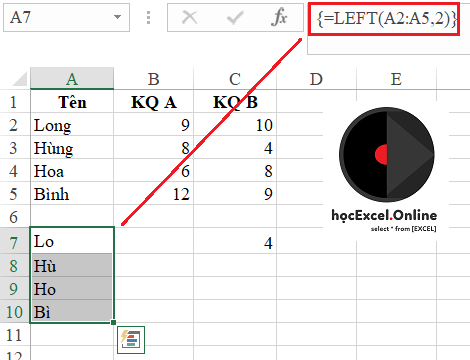Select row 11 header
Viewport: 470px width, 360px height.
point(15,334)
